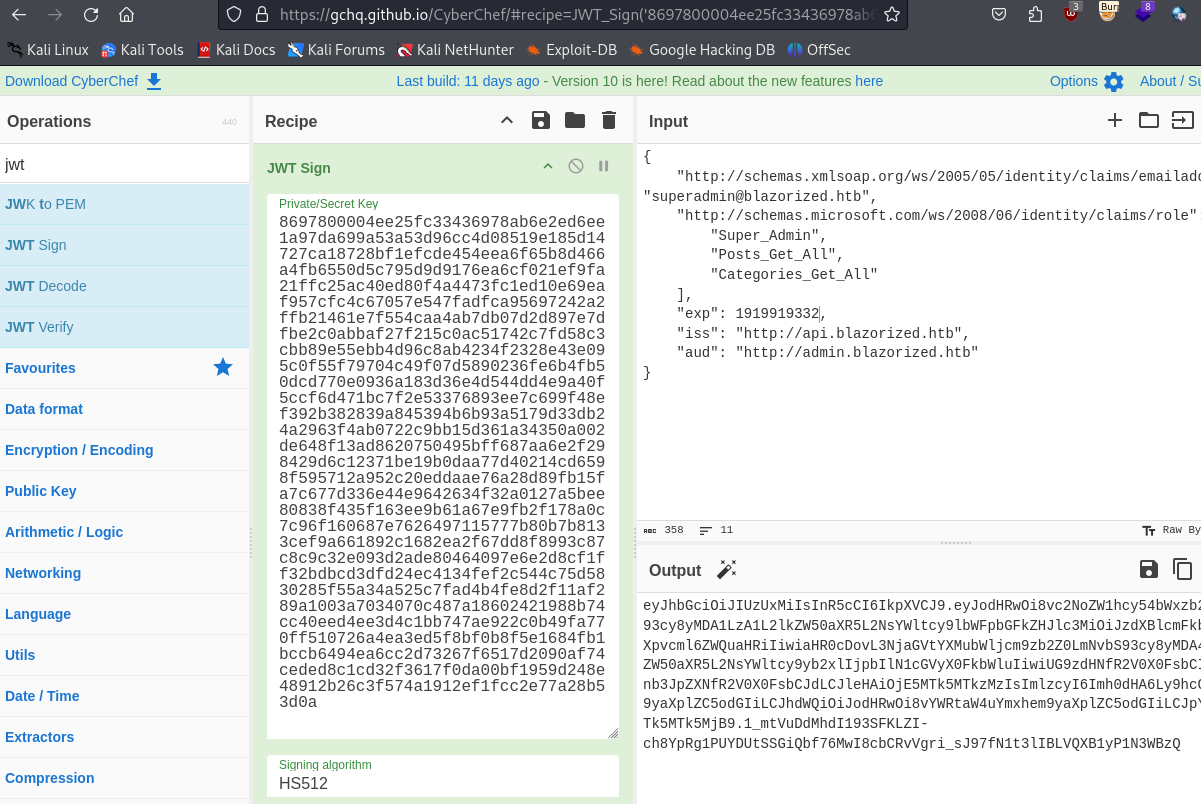Save output to file

(x=1149, y=570)
